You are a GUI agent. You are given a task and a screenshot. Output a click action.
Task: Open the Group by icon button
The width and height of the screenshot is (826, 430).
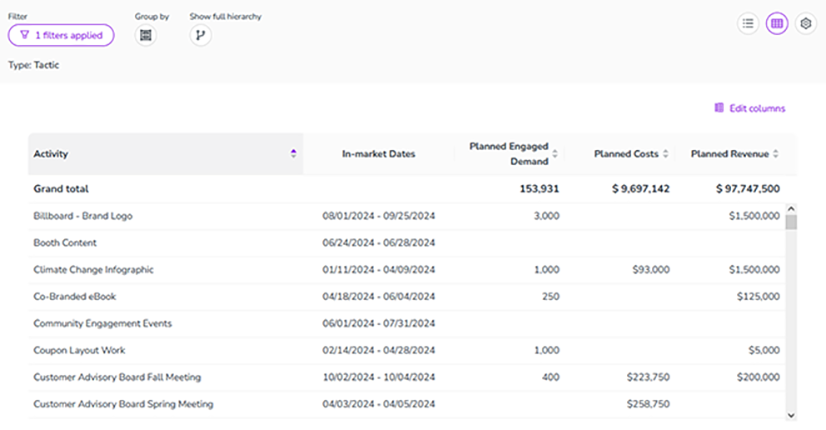coord(145,35)
